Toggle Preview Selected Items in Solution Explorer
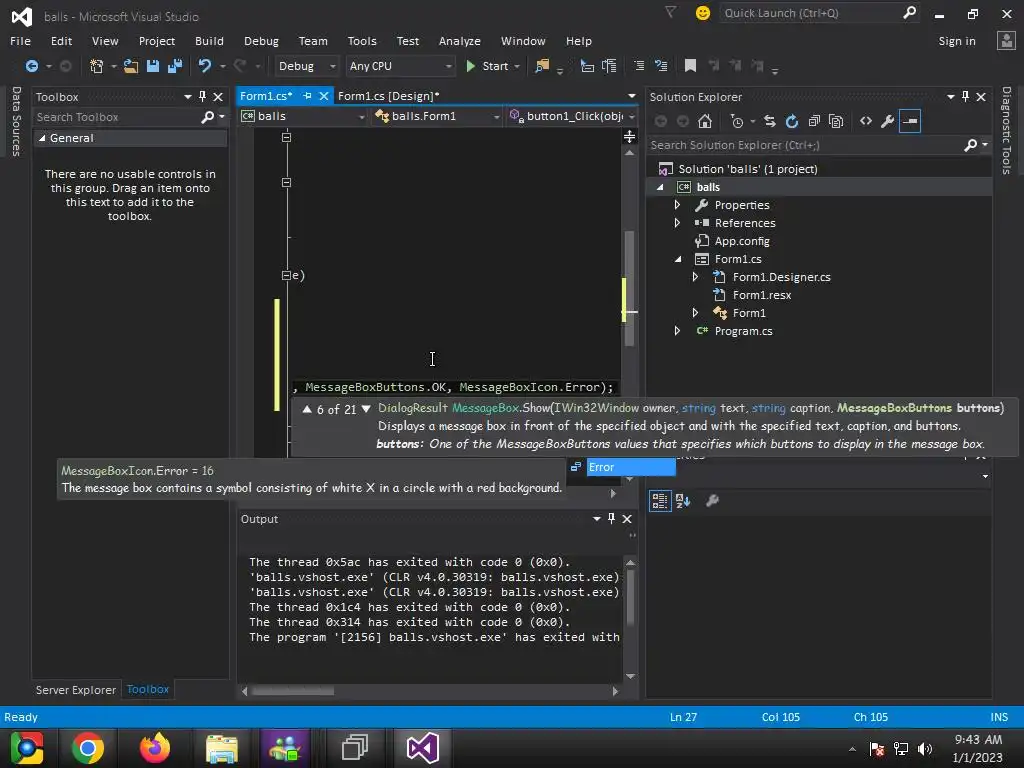This screenshot has height=768, width=1024. point(910,121)
